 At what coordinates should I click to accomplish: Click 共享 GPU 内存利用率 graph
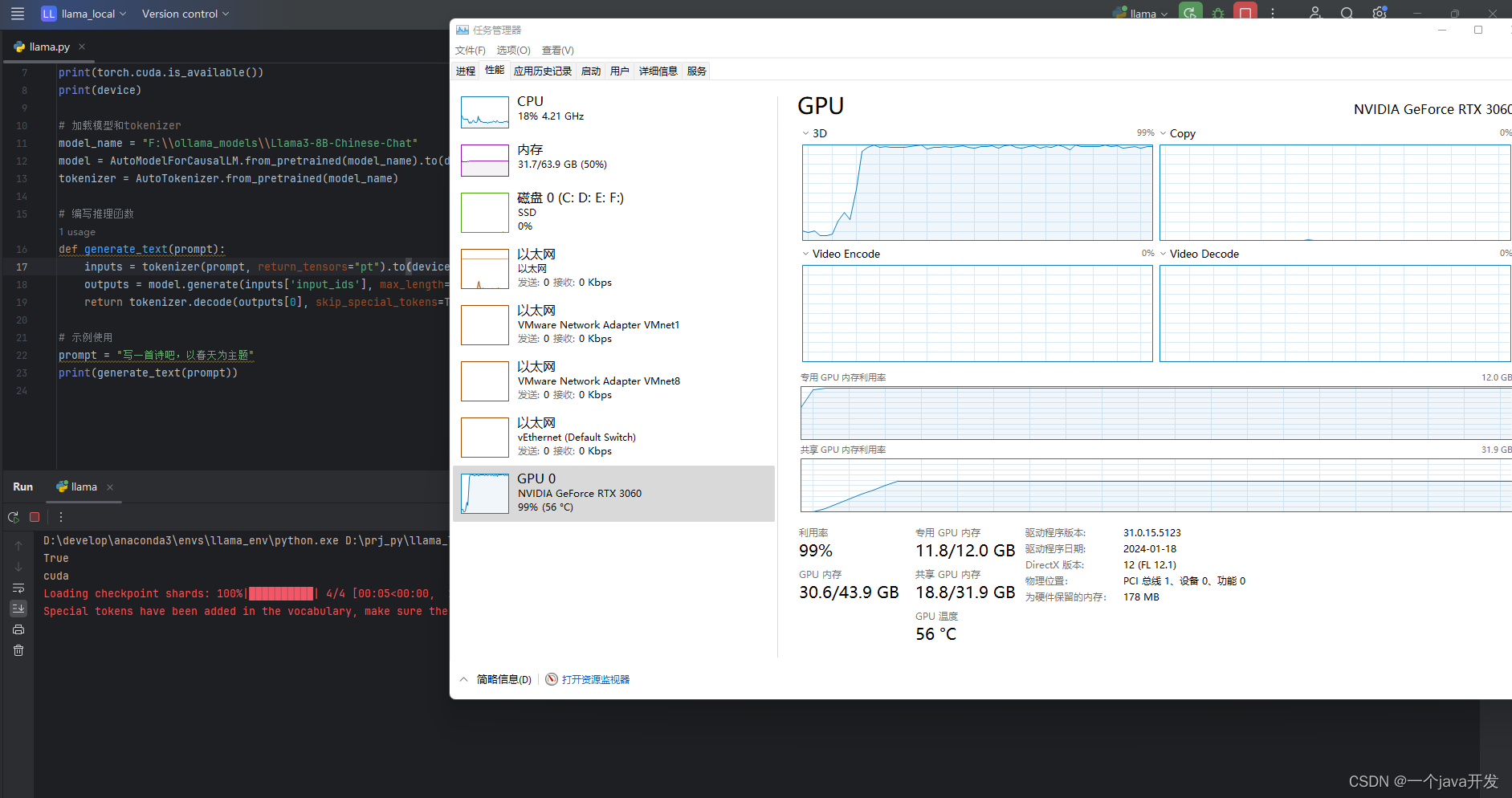coord(1156,485)
